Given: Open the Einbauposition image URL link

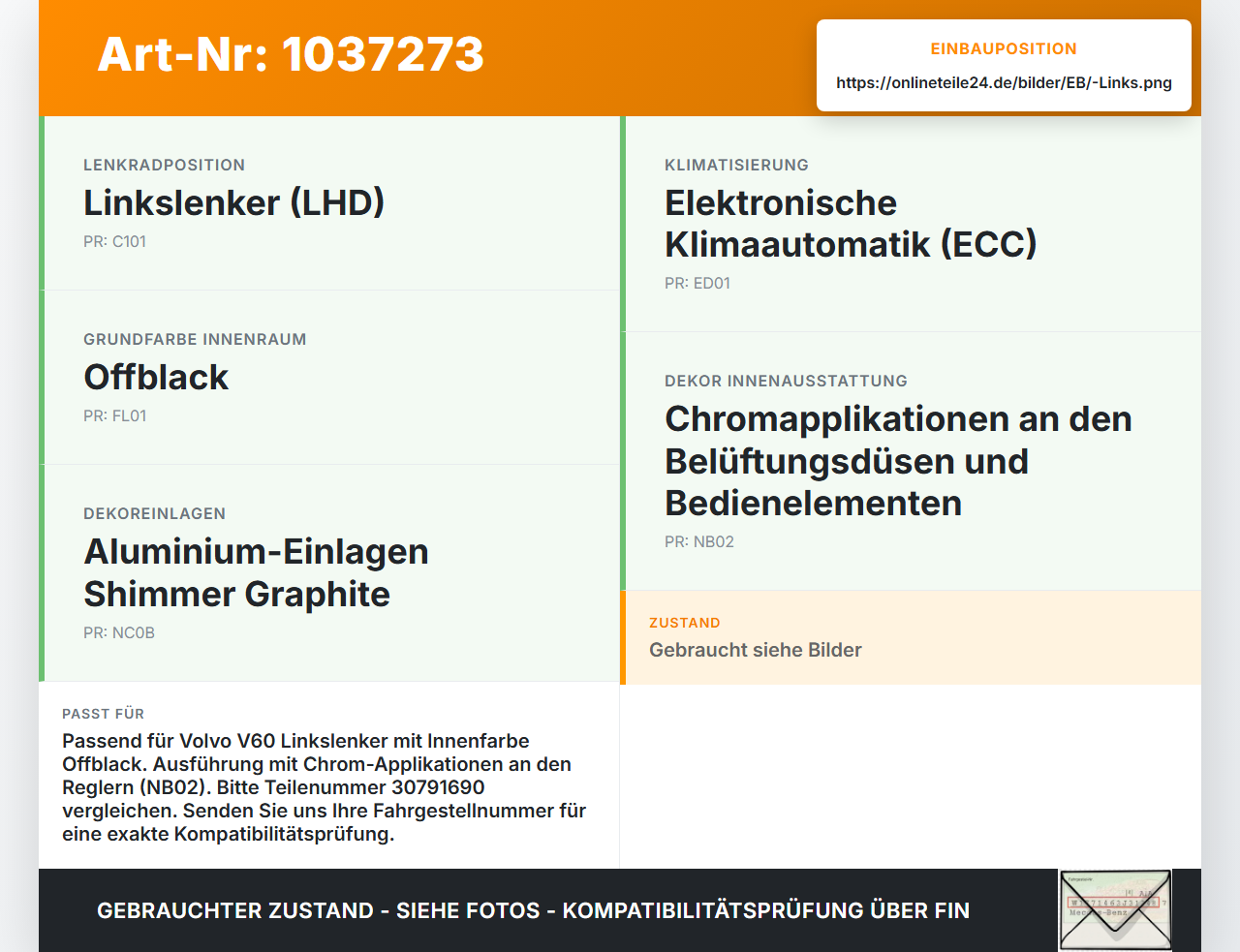Looking at the screenshot, I should pos(1004,83).
